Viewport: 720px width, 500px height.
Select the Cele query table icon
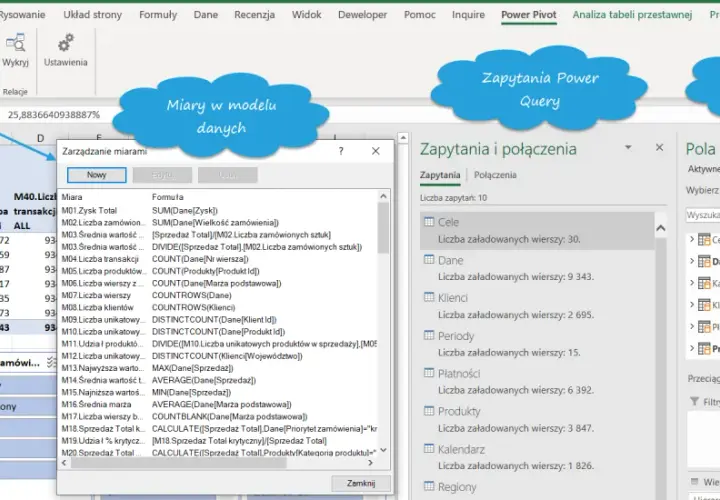point(429,222)
